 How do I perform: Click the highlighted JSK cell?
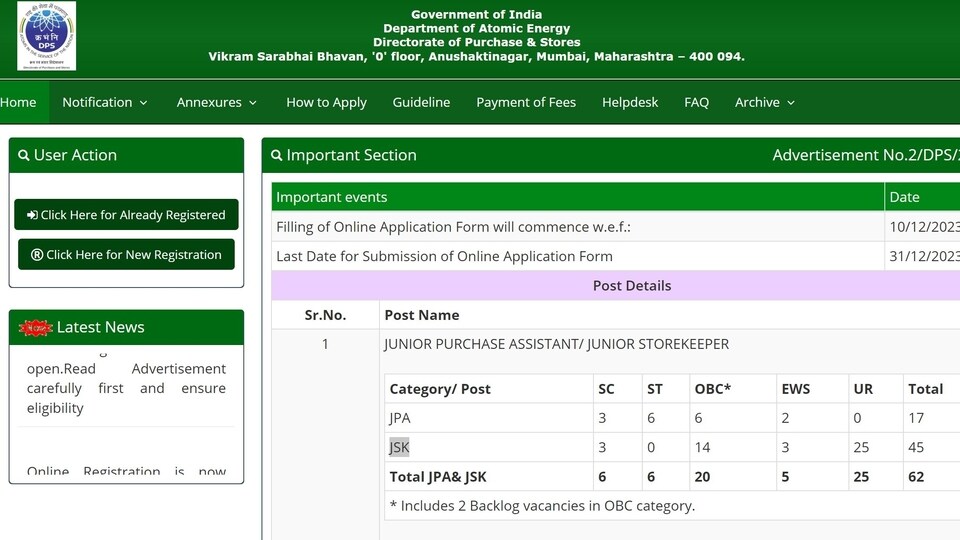click(399, 448)
